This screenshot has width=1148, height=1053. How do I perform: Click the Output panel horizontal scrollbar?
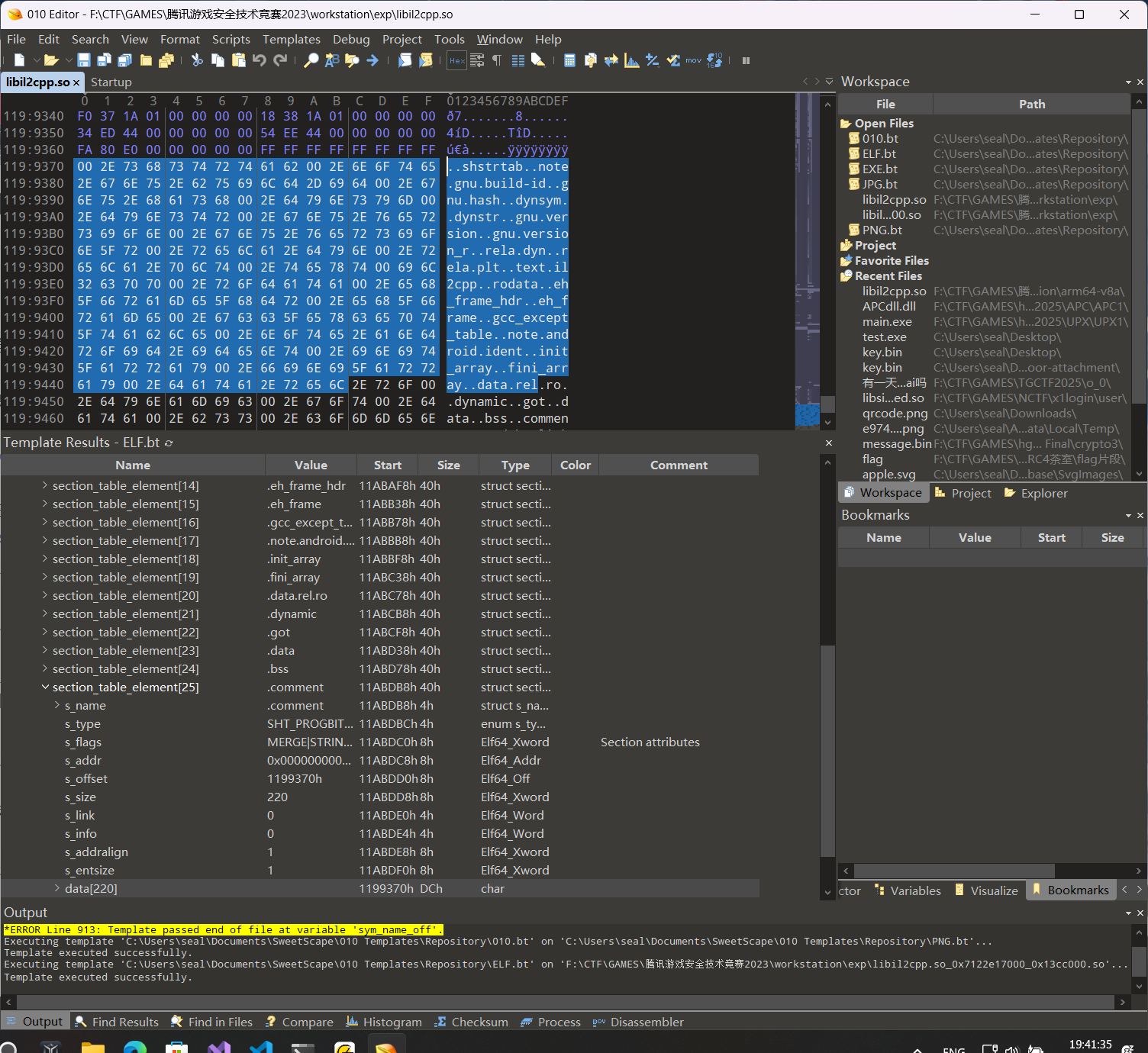564,1002
